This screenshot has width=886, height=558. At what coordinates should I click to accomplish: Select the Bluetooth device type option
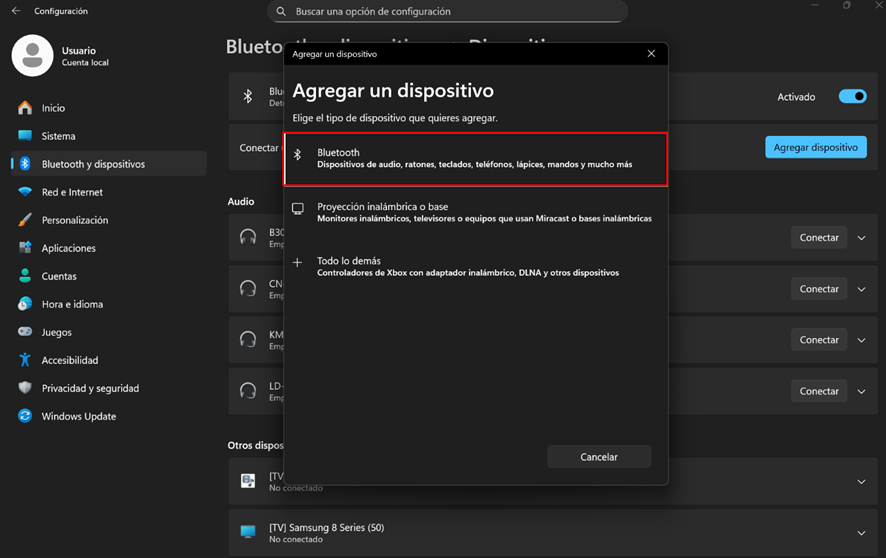[476, 158]
